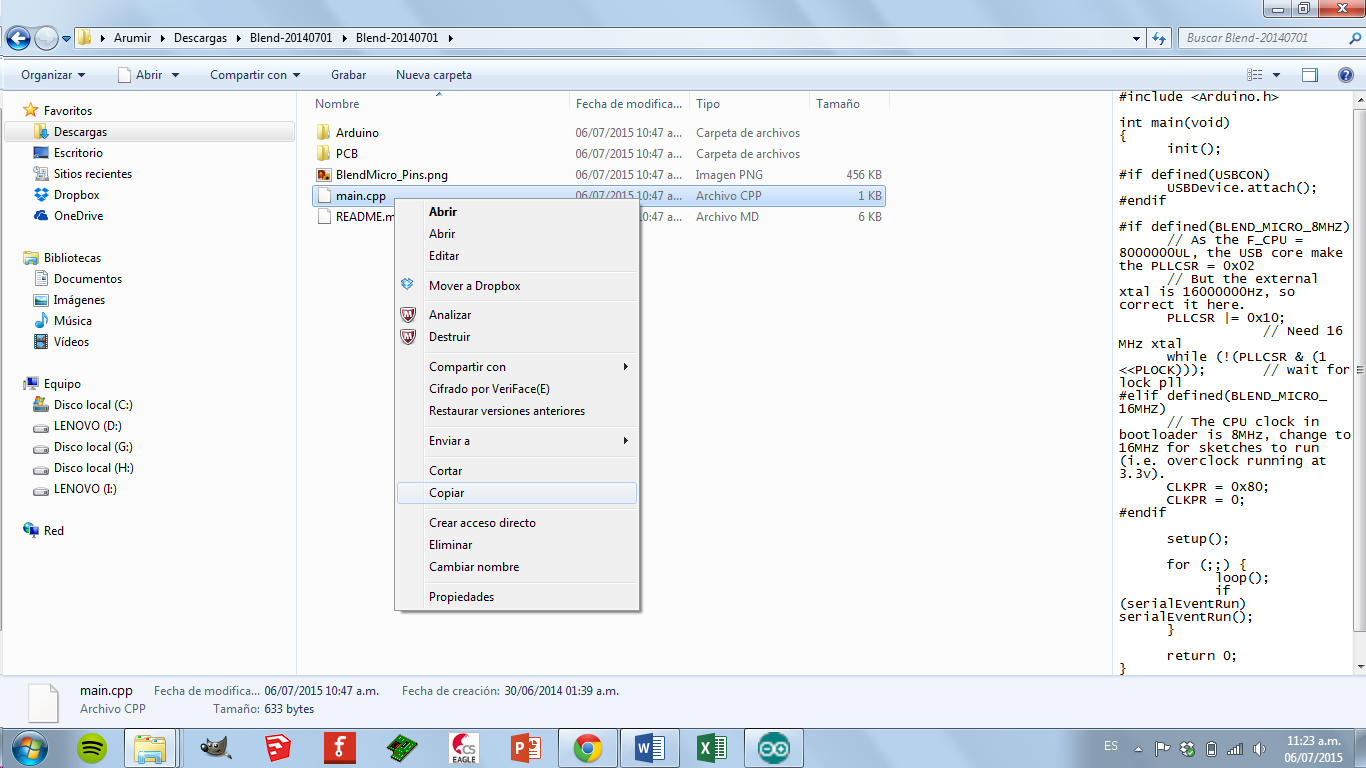Click the Descargas breadcrumb in address bar
The width and height of the screenshot is (1366, 768).
[x=200, y=38]
